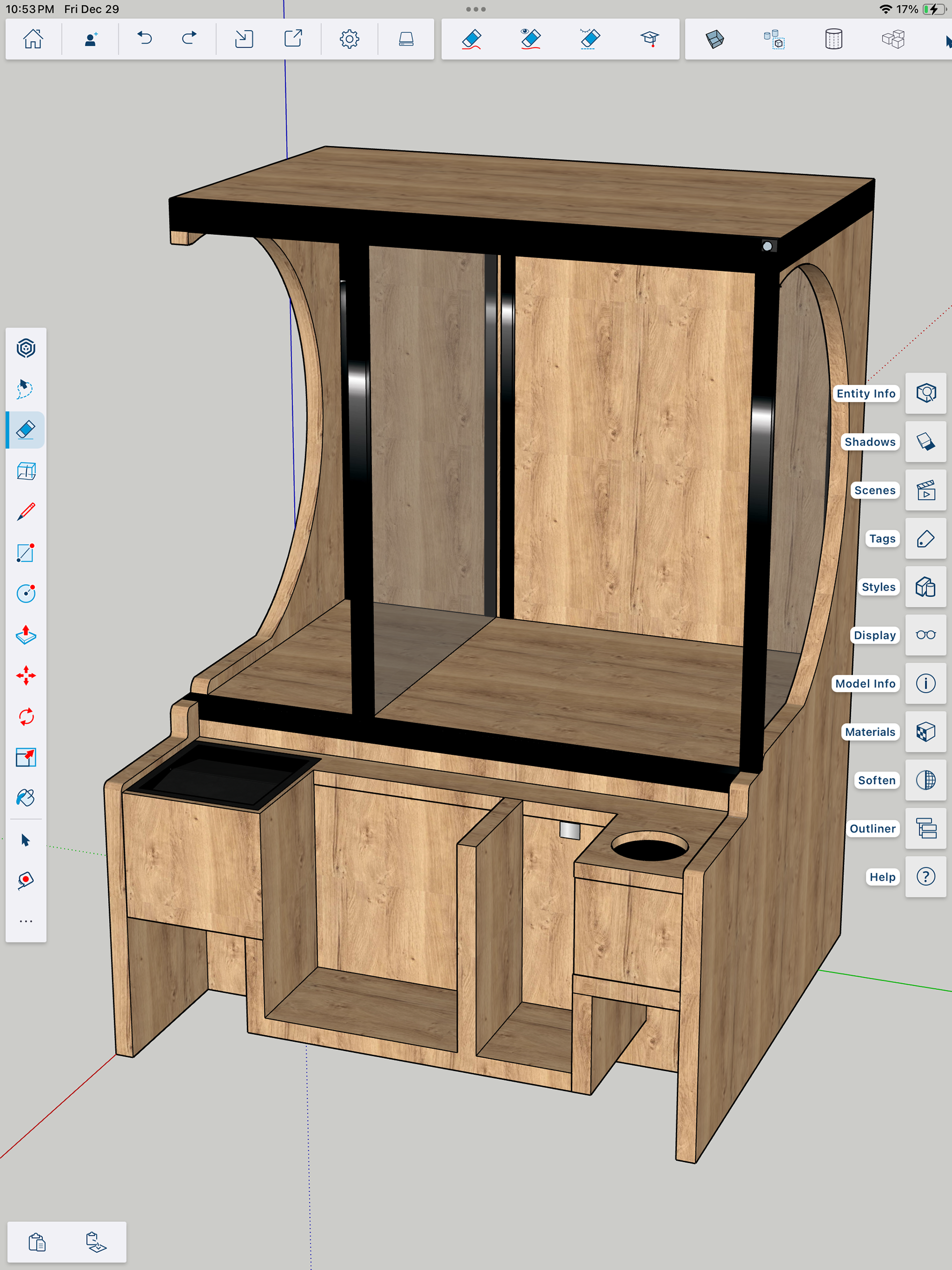Open the Tags panel
The height and width of the screenshot is (1270, 952).
[926, 539]
